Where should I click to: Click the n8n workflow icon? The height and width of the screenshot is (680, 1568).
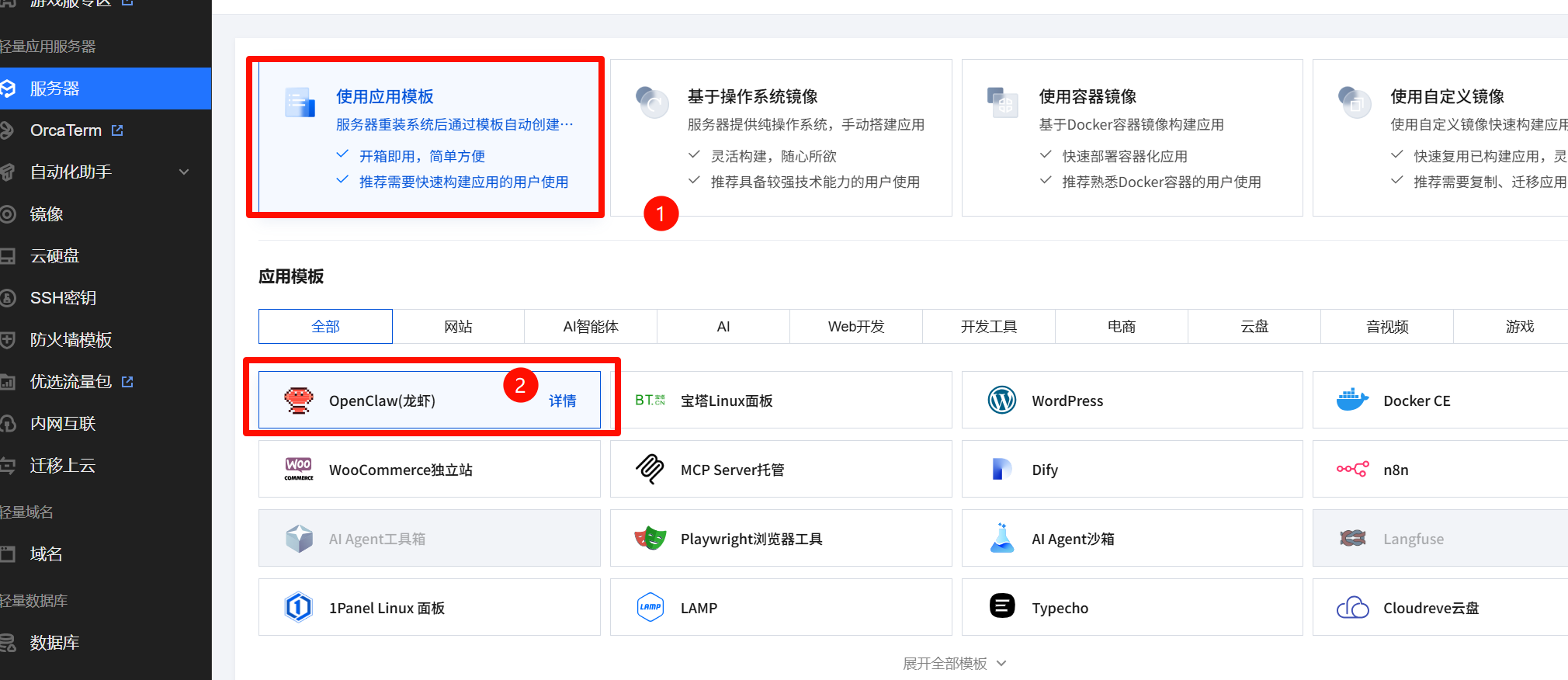click(1352, 470)
